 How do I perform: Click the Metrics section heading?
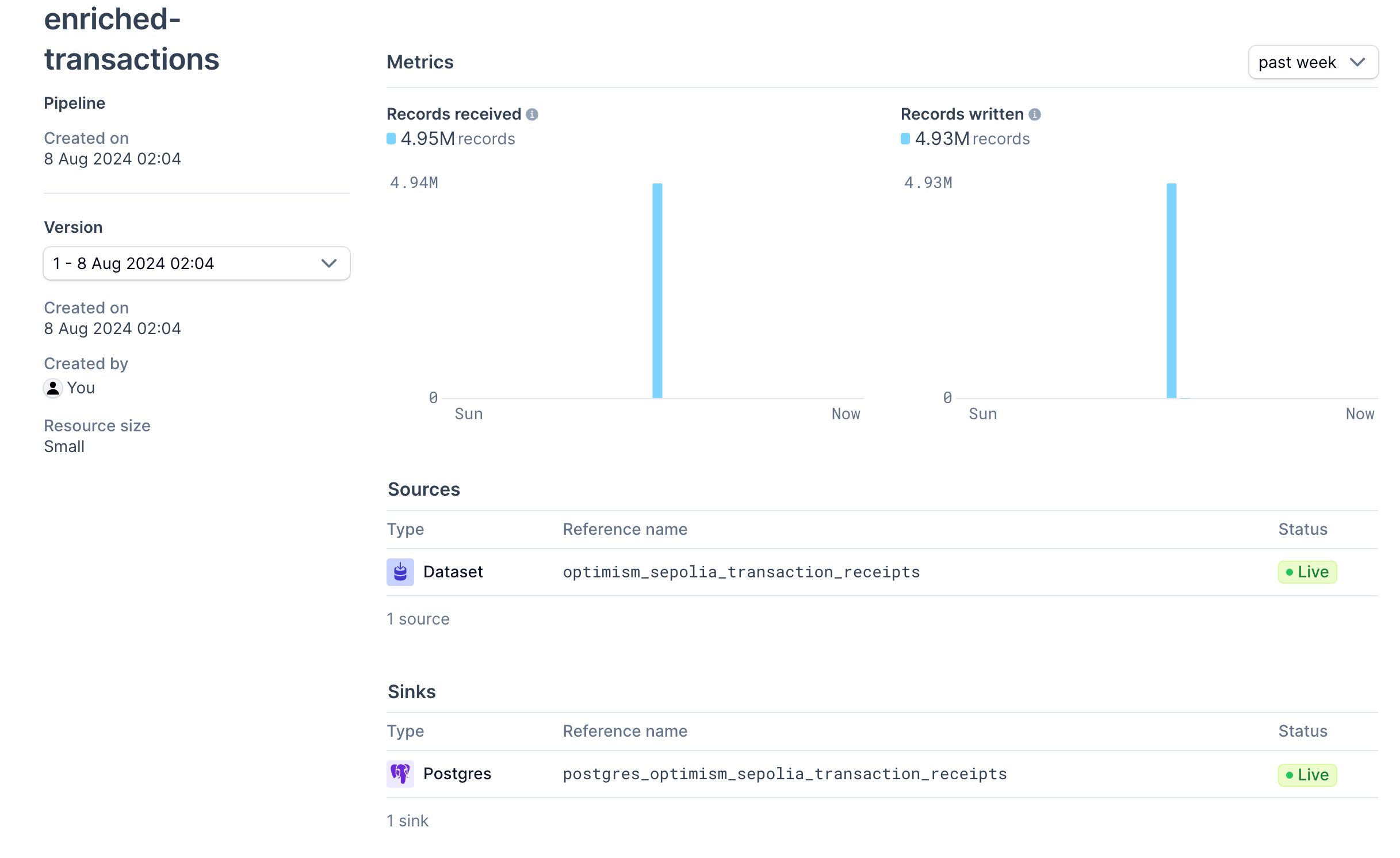(x=420, y=61)
